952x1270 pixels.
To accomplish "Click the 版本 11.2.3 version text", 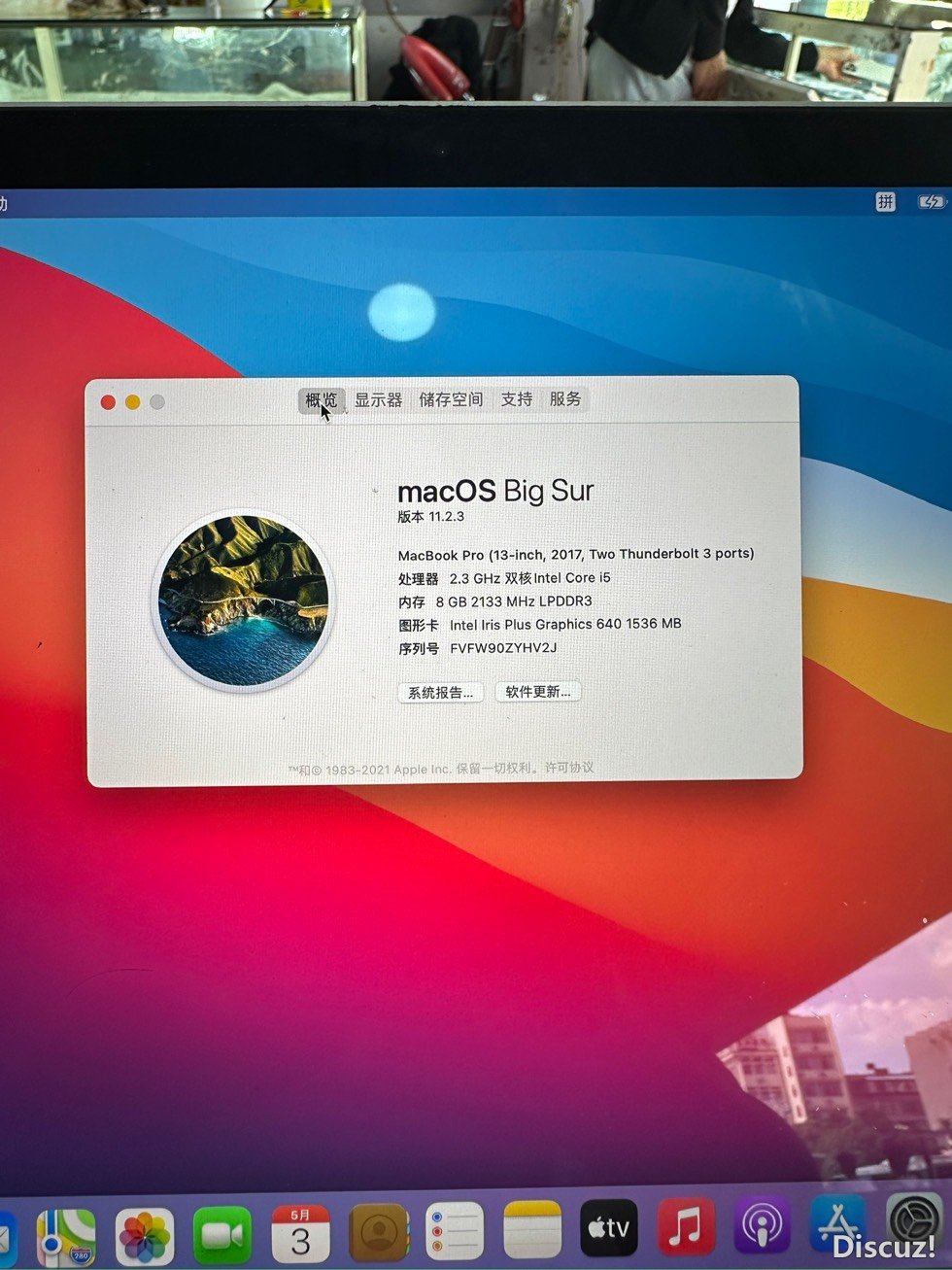I will pos(431,517).
